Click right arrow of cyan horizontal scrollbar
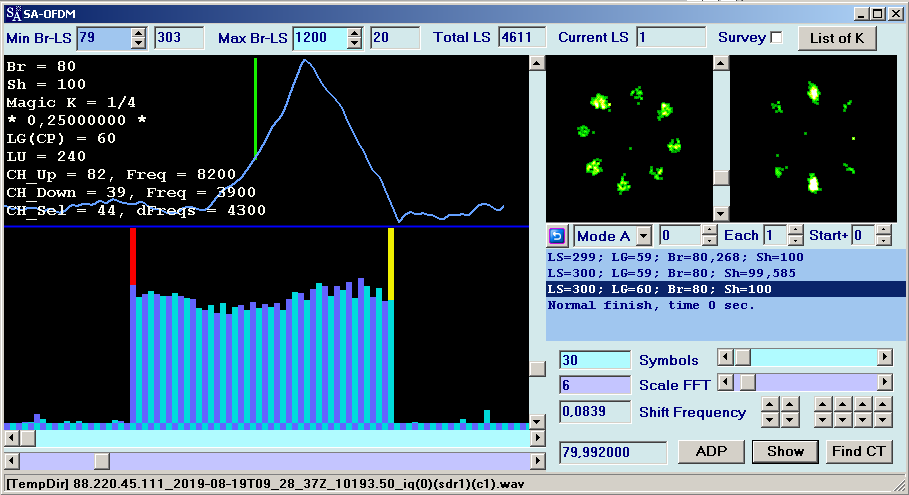The image size is (909, 495). point(537,438)
